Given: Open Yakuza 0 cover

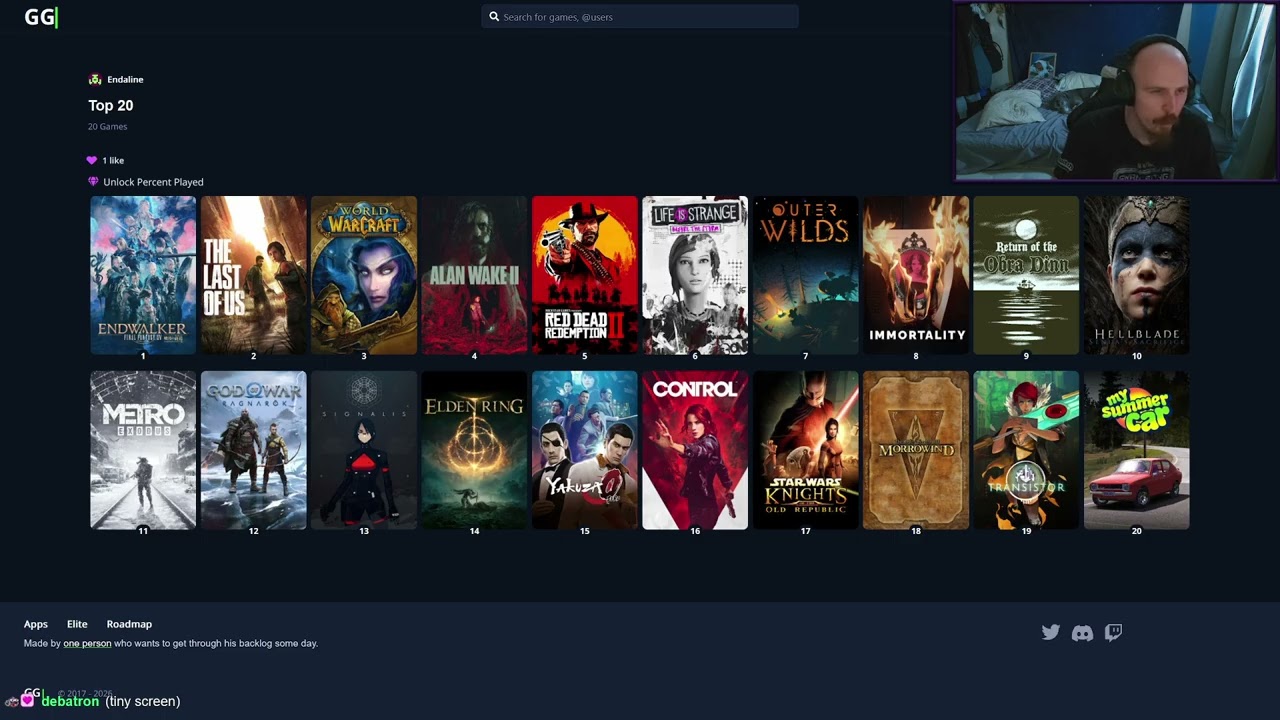Looking at the screenshot, I should coord(585,450).
